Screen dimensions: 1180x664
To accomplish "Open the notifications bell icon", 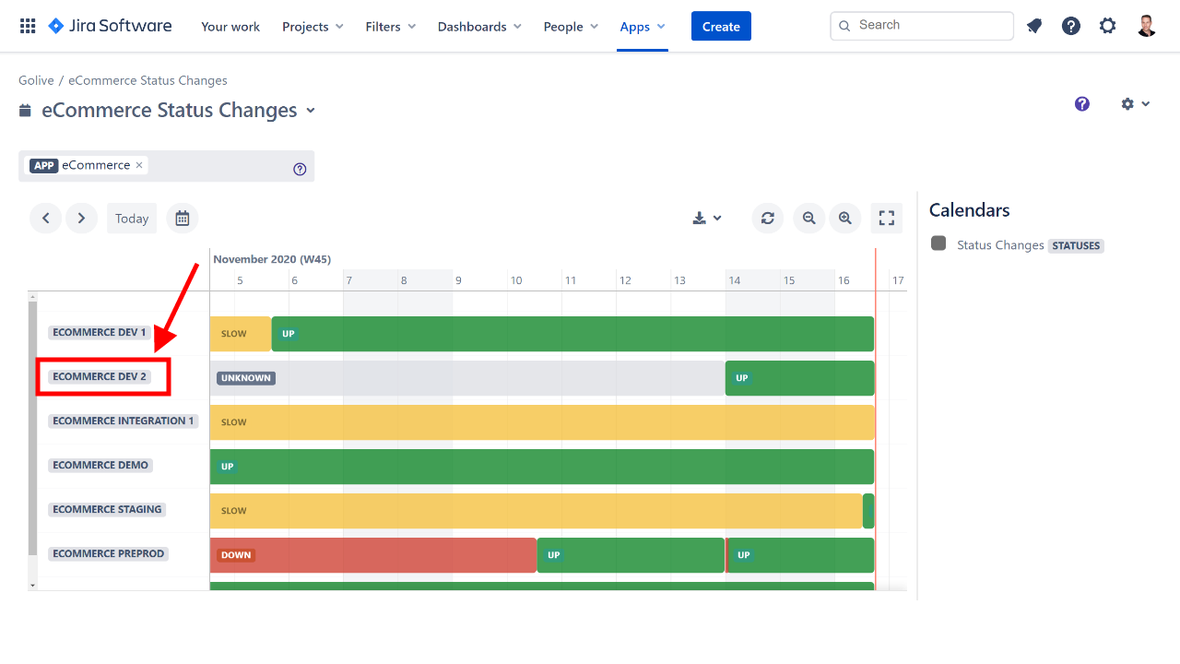I will pos(1034,26).
